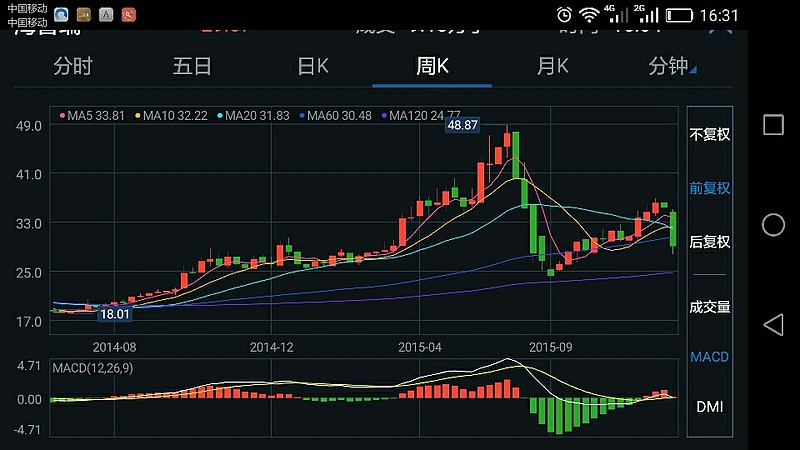This screenshot has height=450, width=800.
Task: Tap the 2015-09 date axis label
Action: coord(551,347)
